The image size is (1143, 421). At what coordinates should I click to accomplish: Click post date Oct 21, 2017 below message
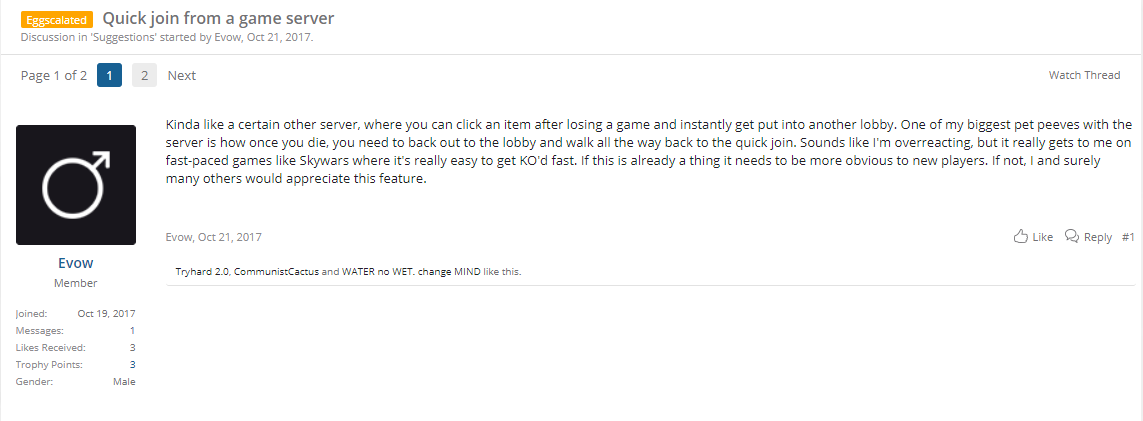(x=230, y=237)
